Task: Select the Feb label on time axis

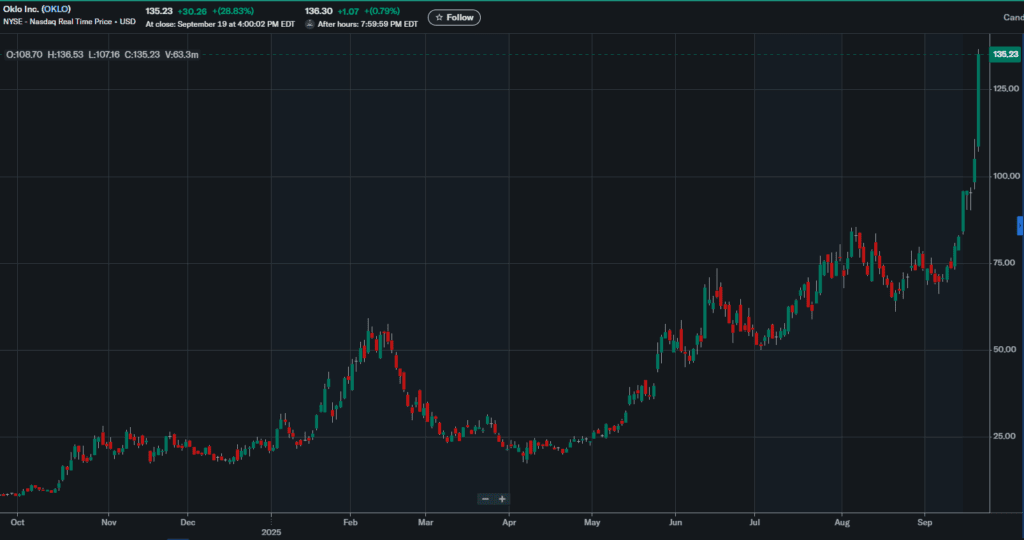Action: click(x=350, y=522)
